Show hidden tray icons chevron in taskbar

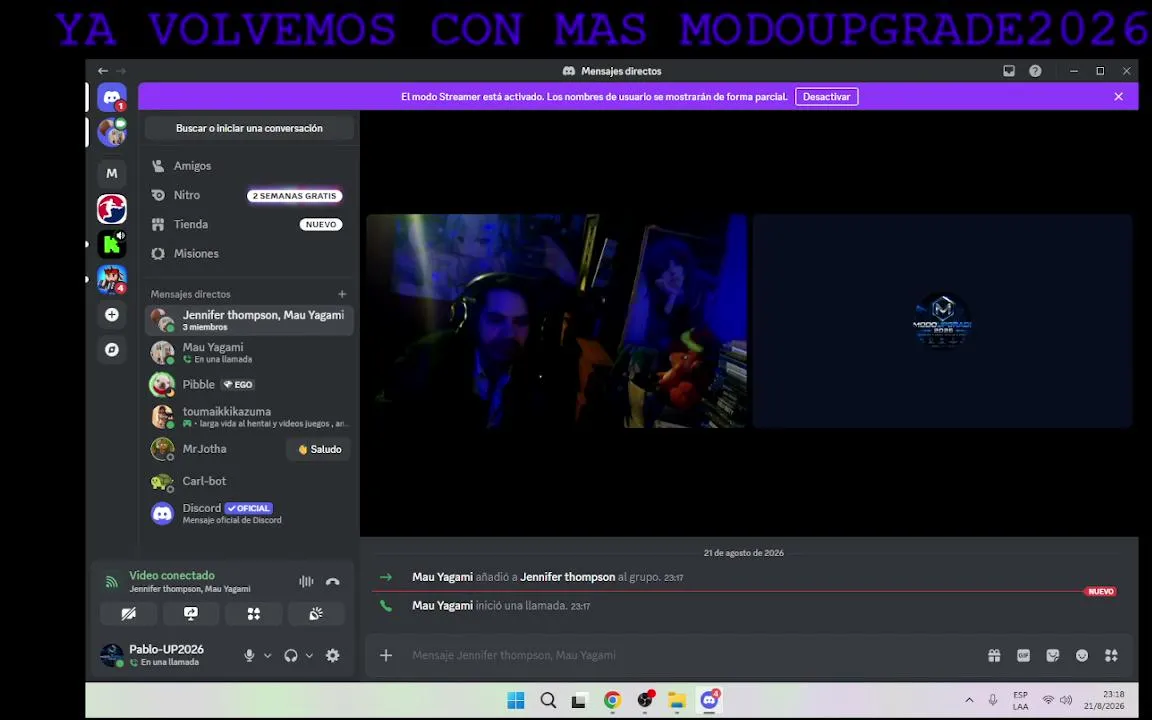coord(969,700)
